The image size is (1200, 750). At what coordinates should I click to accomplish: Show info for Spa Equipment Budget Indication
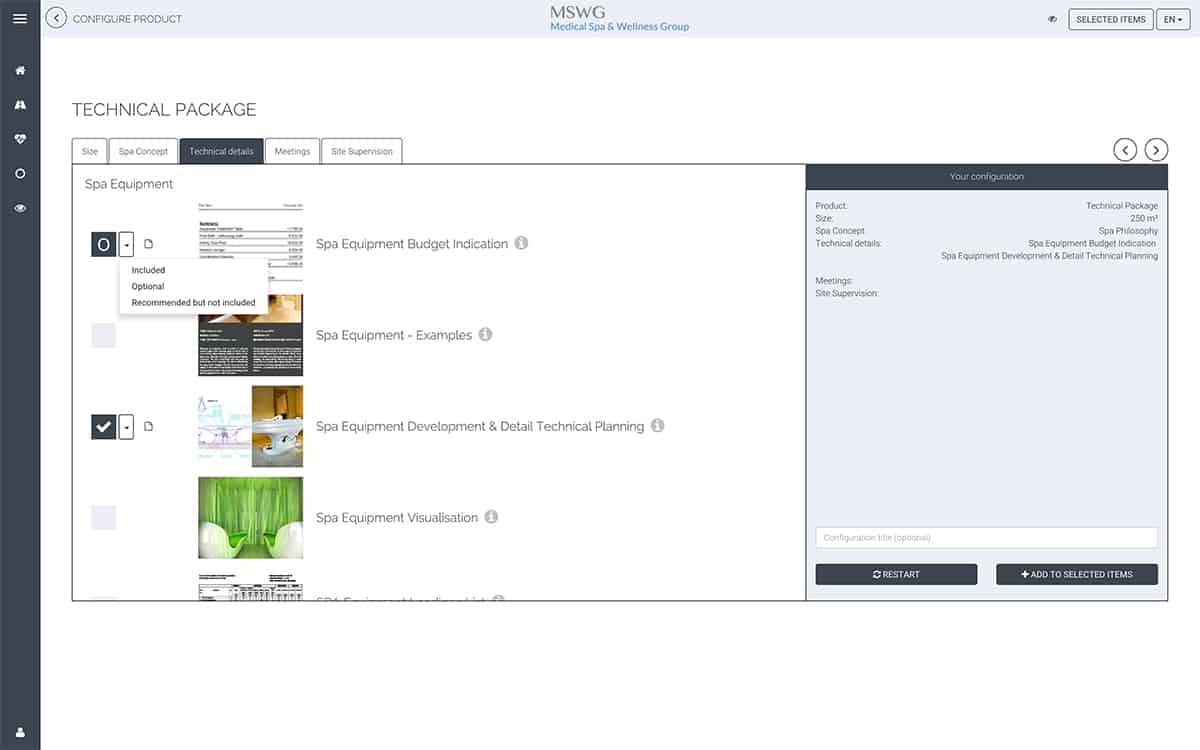(x=521, y=243)
